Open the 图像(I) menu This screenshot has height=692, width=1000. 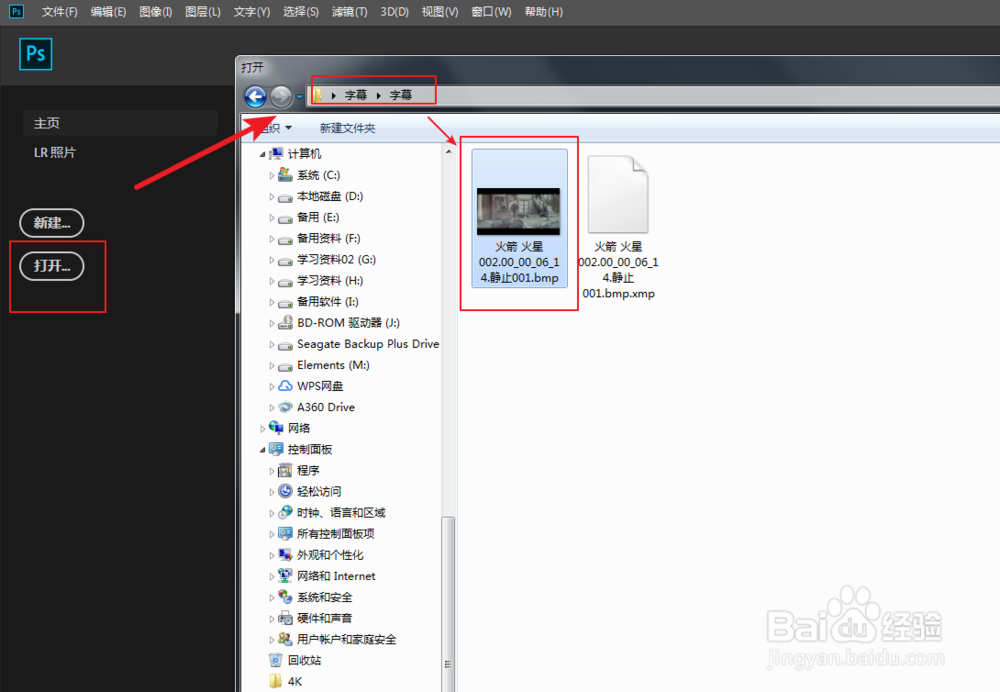[156, 11]
